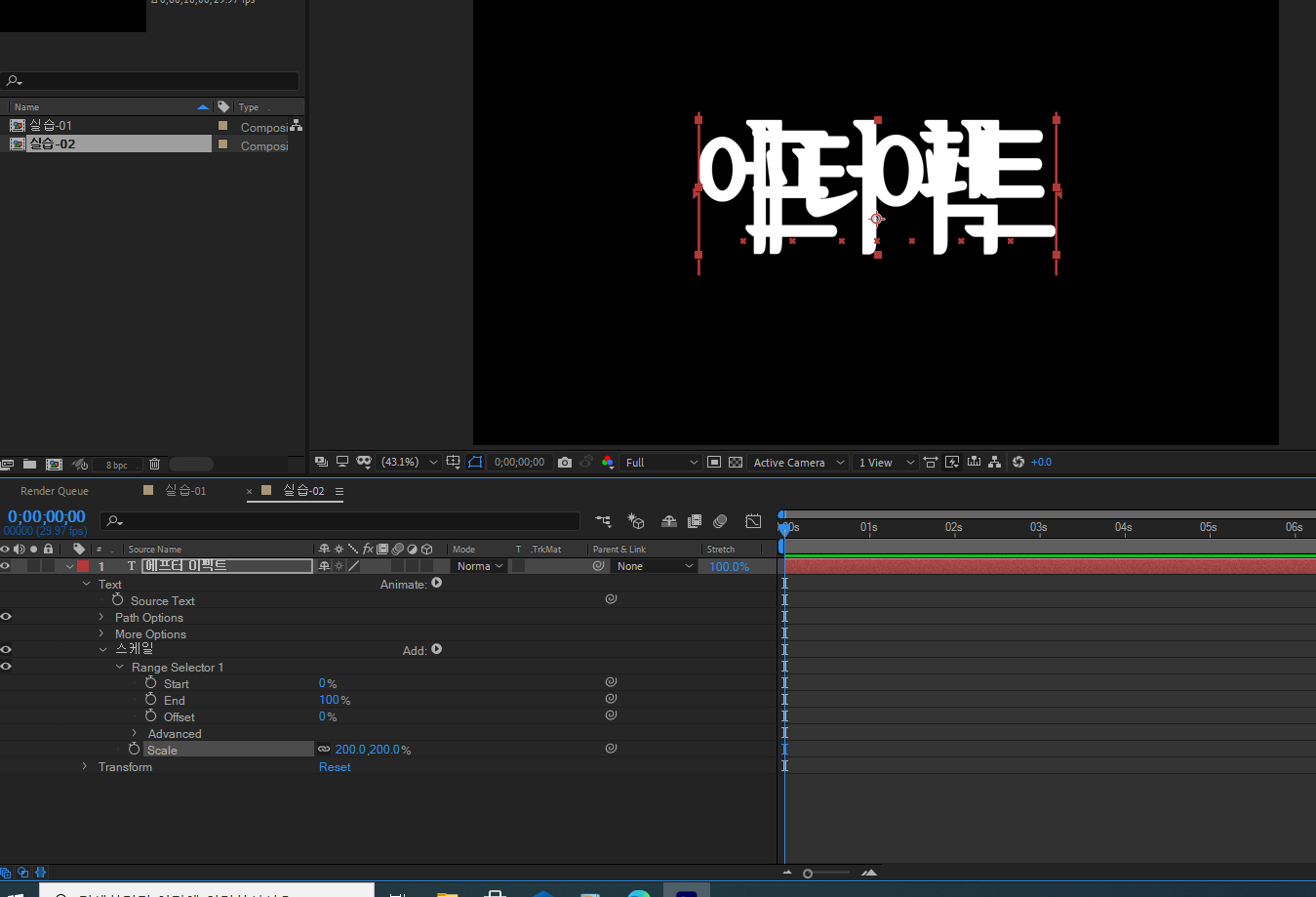Toggle eye for Range Selector 1
This screenshot has width=1316, height=897.
coord(6,667)
